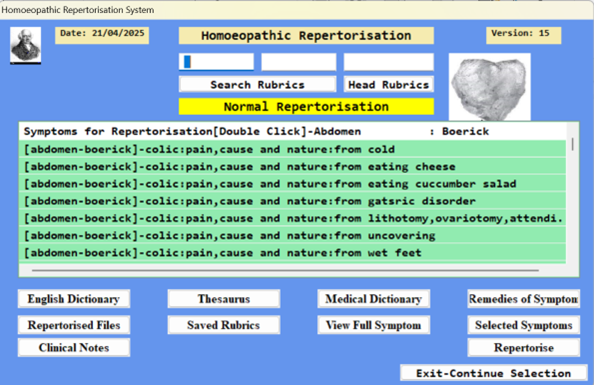Open the Medical Dictionary

click(374, 299)
